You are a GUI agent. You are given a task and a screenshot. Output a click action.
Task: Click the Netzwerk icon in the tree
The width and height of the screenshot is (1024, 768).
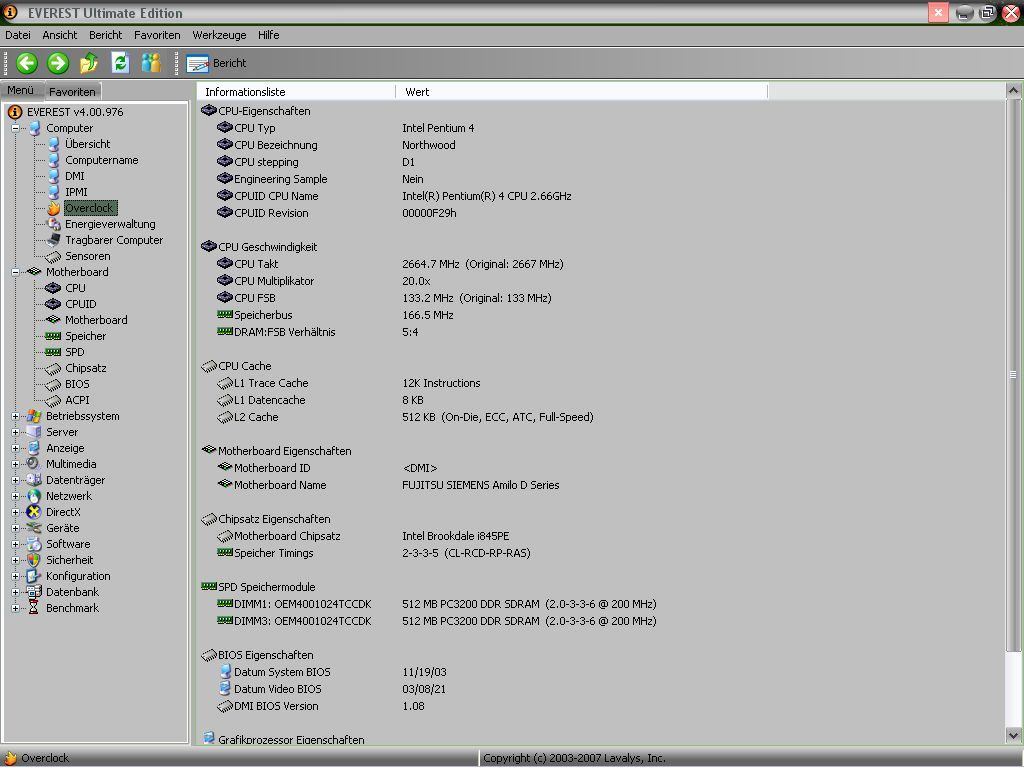point(34,496)
